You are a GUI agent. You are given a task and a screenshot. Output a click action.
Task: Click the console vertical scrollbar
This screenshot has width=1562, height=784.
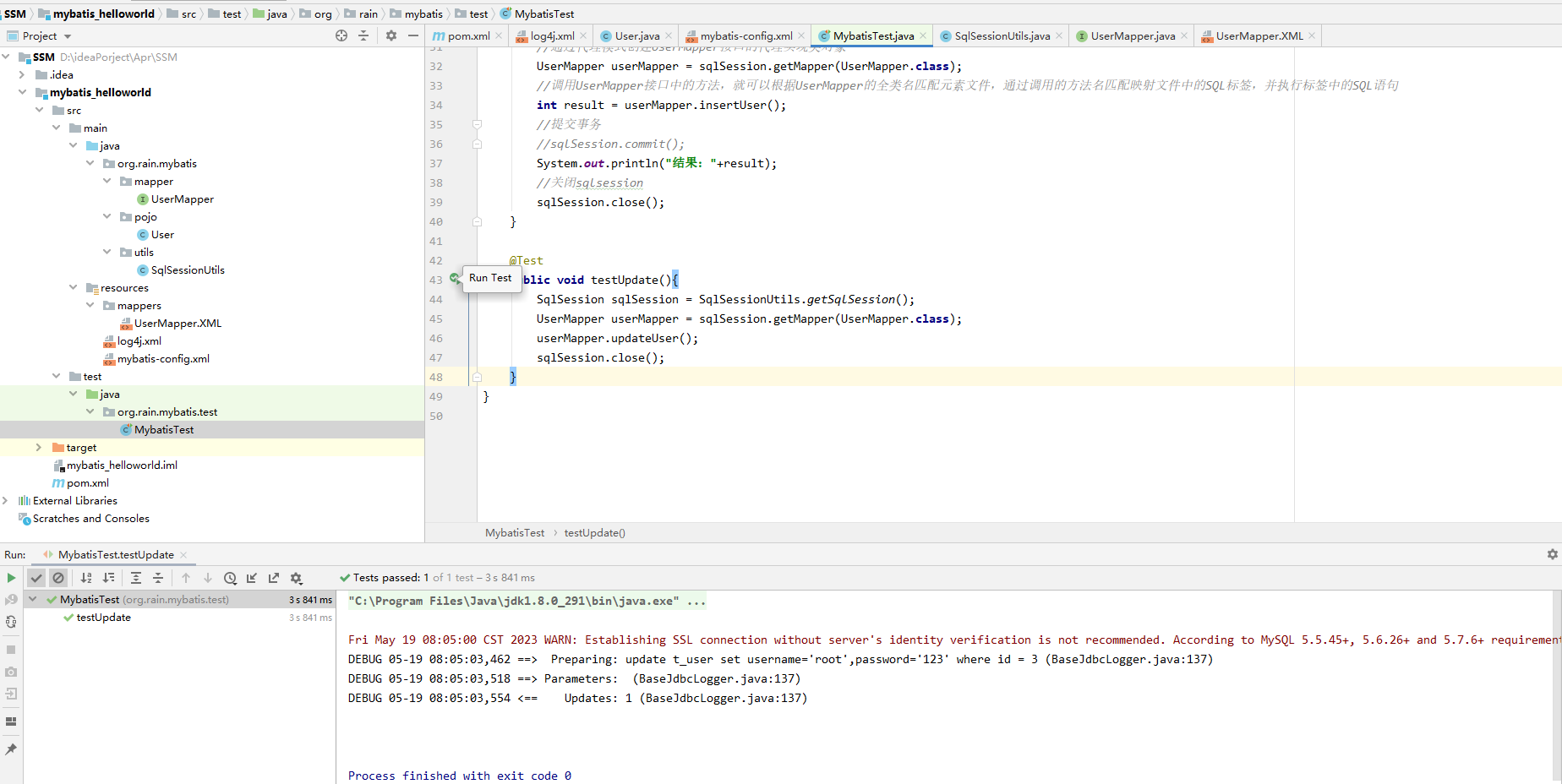point(1557,687)
